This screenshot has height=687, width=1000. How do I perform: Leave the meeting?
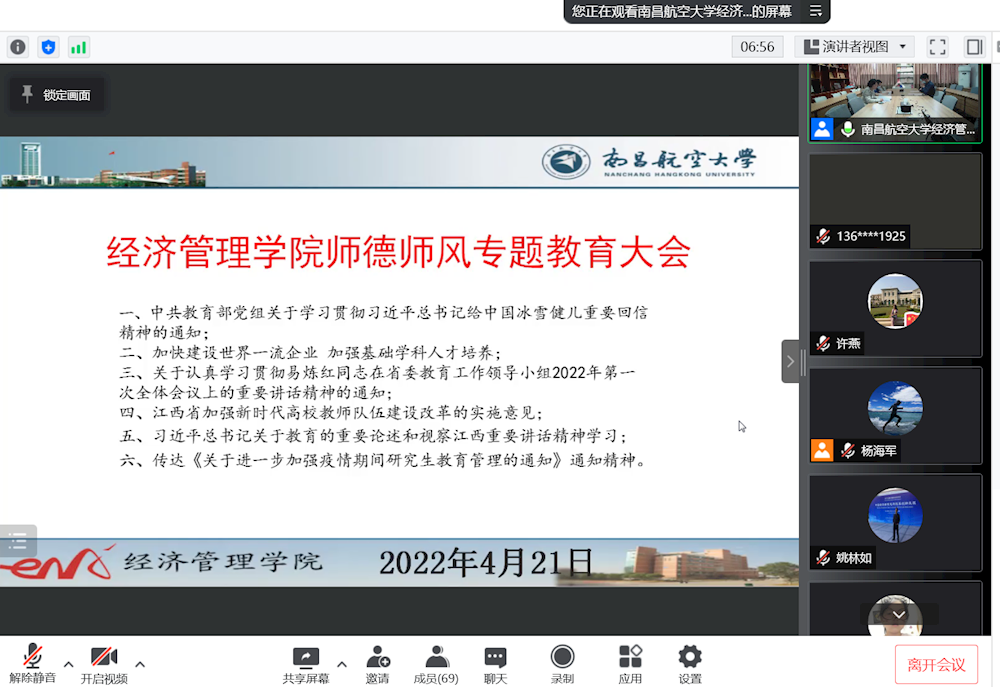click(936, 665)
